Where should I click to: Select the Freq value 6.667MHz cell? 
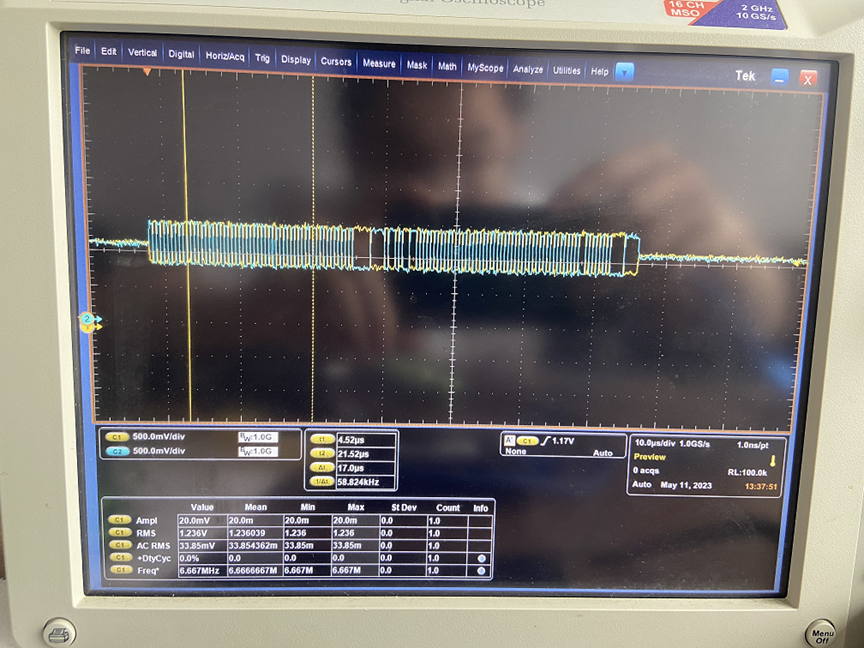tap(202, 570)
